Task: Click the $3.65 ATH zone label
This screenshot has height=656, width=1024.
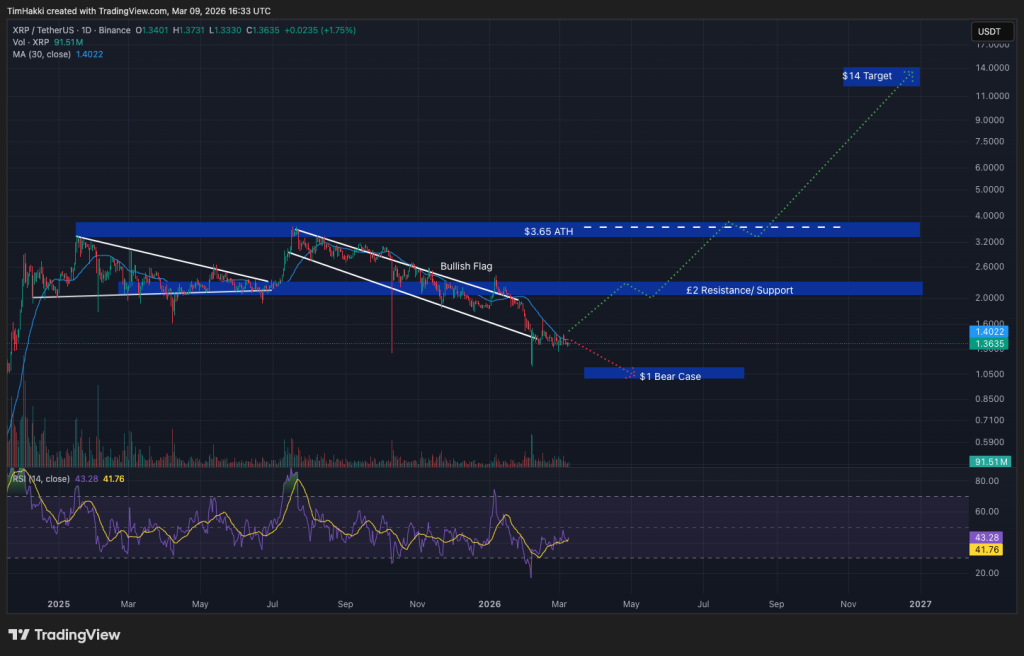Action: coord(548,231)
